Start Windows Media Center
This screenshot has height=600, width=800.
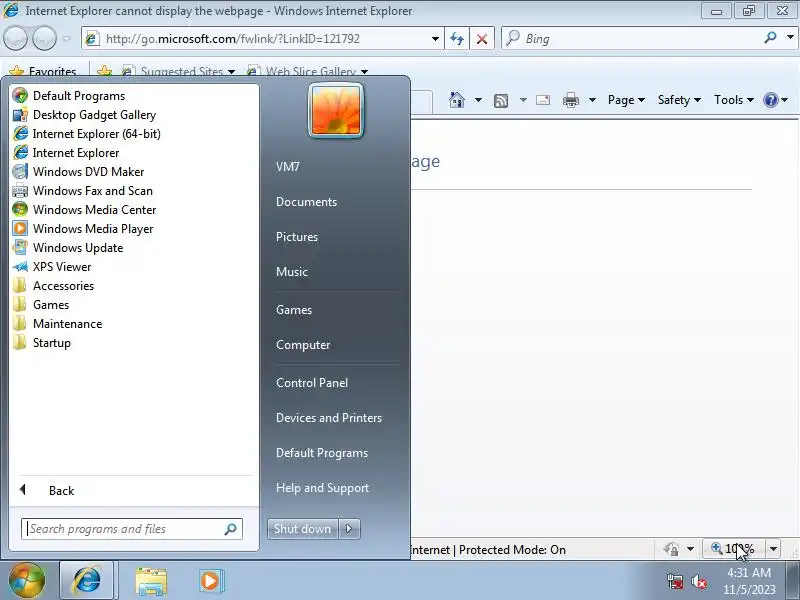point(94,210)
